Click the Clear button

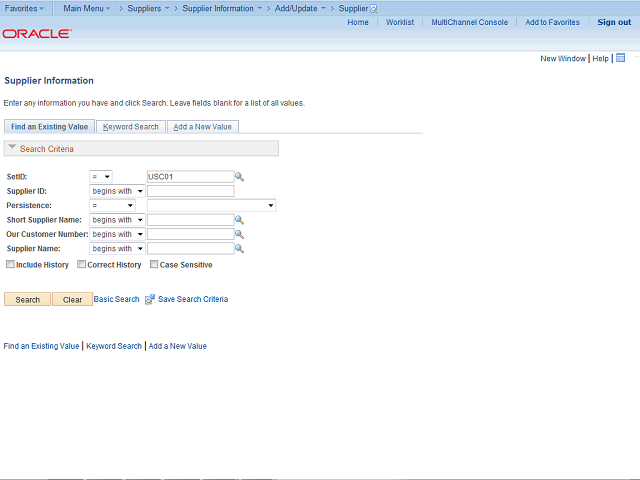point(72,300)
